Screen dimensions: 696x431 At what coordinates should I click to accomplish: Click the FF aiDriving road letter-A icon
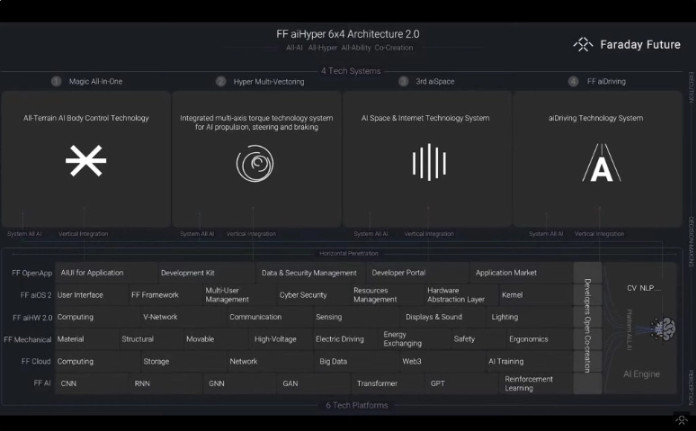[x=601, y=162]
